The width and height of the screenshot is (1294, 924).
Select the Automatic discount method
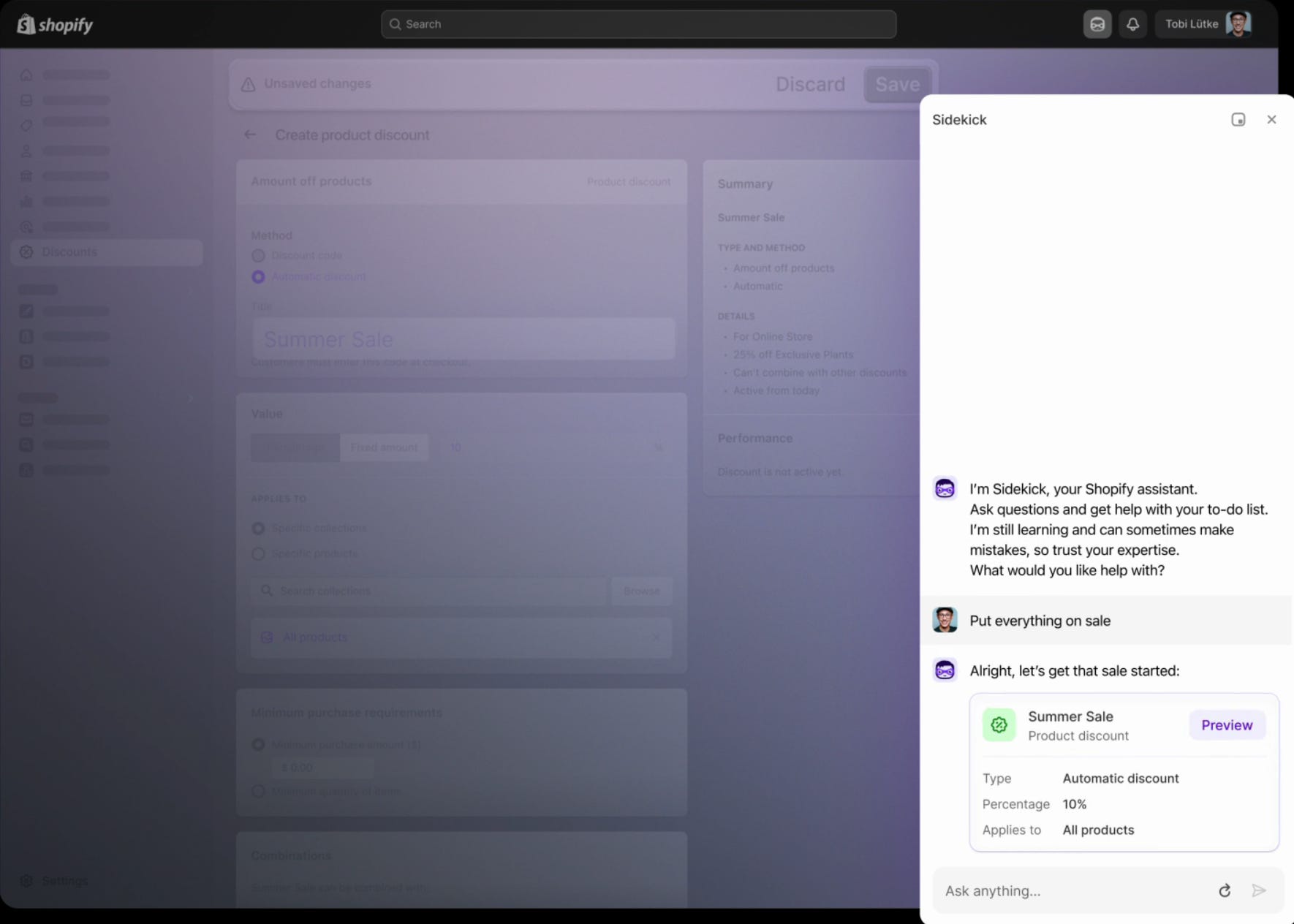pos(258,277)
